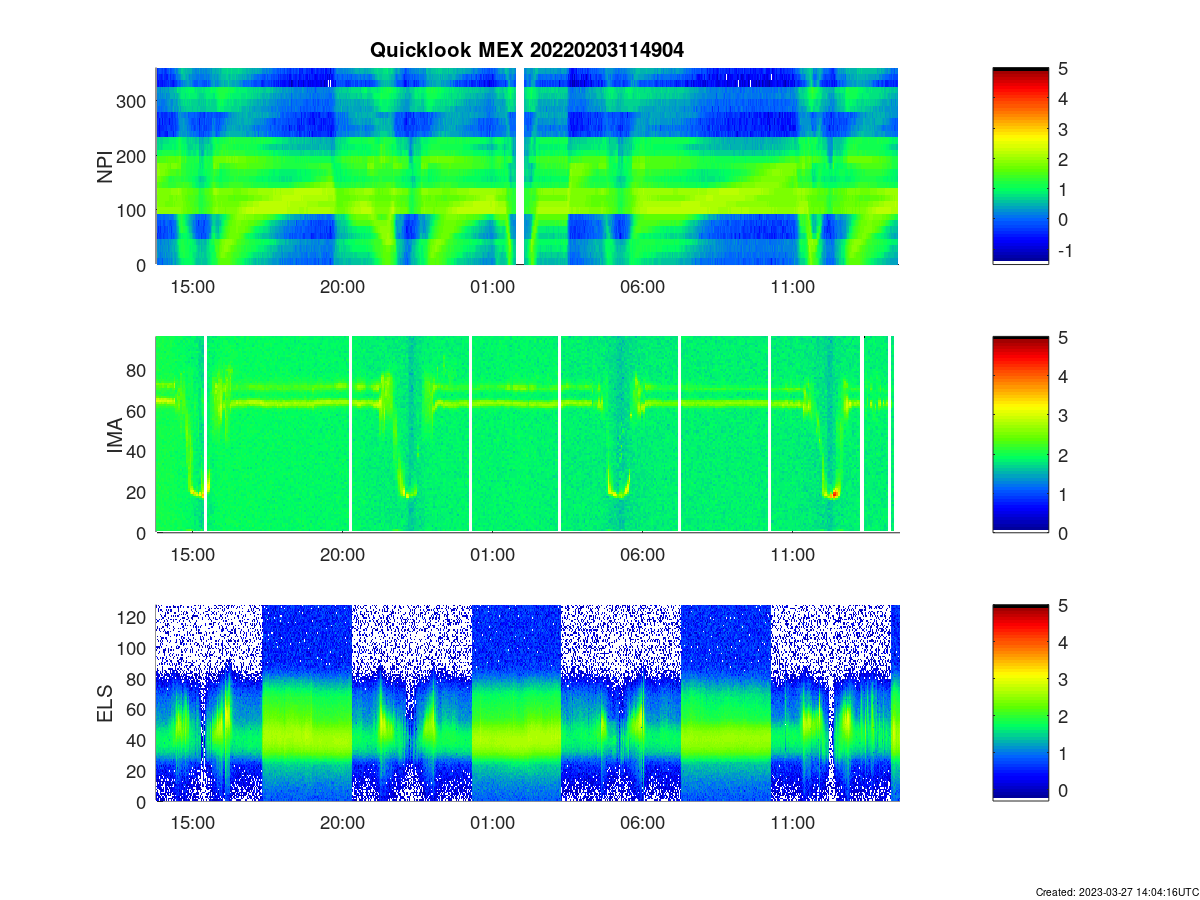The image size is (1200, 900).
Task: Click the NPI spectrogram plot area
Action: [x=527, y=166]
